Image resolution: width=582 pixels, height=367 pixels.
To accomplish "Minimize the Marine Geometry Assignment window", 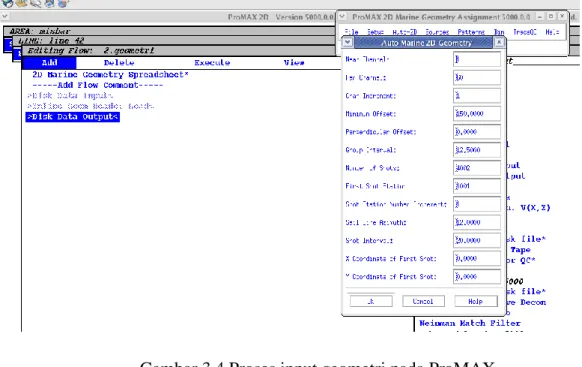I will pos(539,17).
